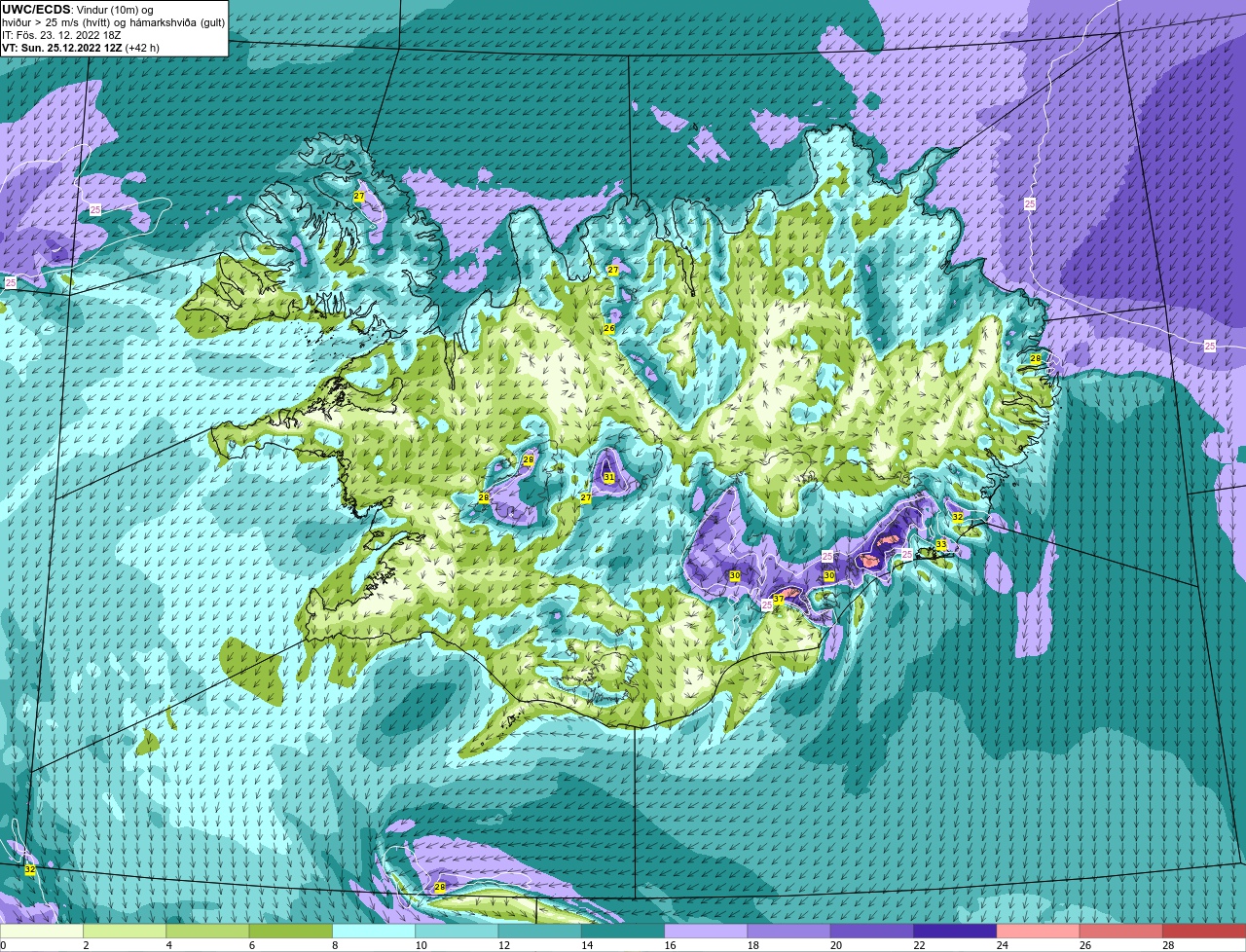The height and width of the screenshot is (952, 1246).
Task: Click the 2–4 m/s legend color segment
Action: [125, 931]
